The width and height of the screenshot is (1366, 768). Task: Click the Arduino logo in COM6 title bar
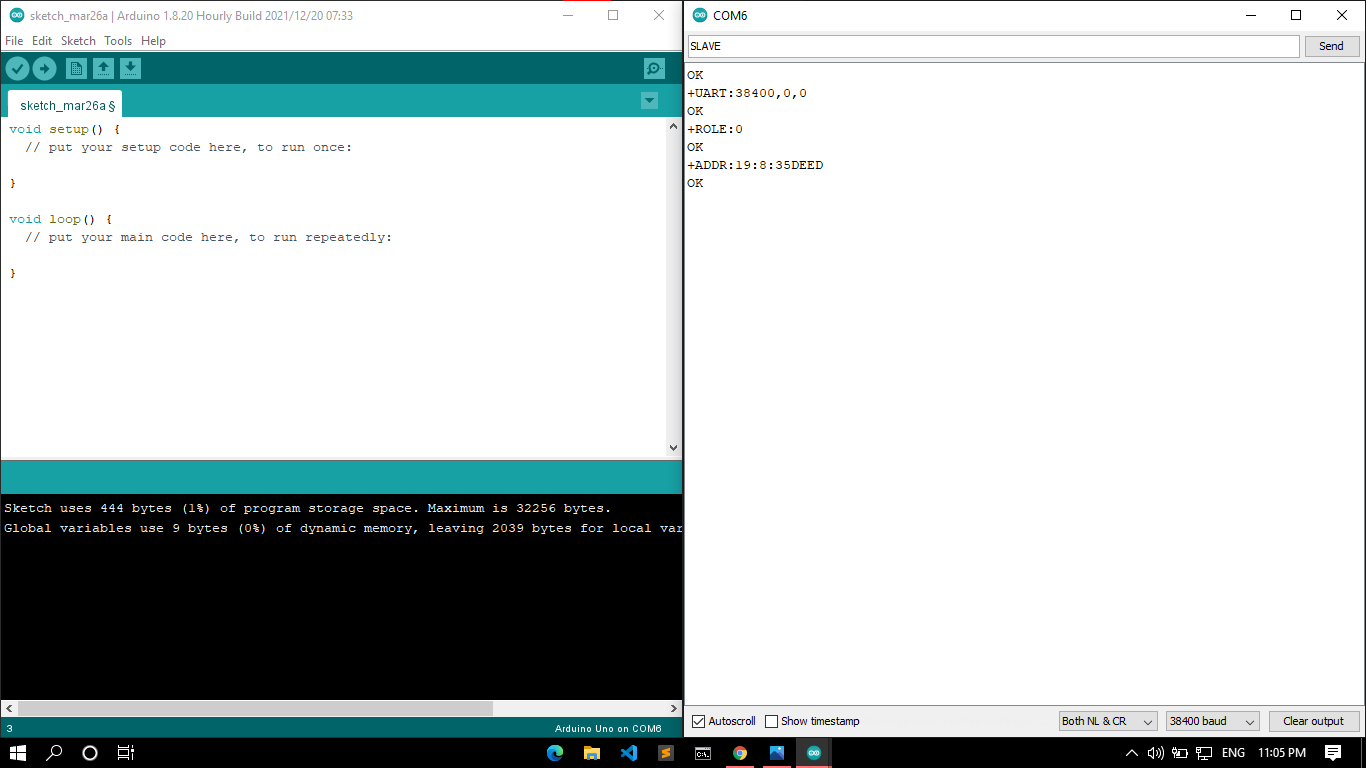(x=699, y=15)
